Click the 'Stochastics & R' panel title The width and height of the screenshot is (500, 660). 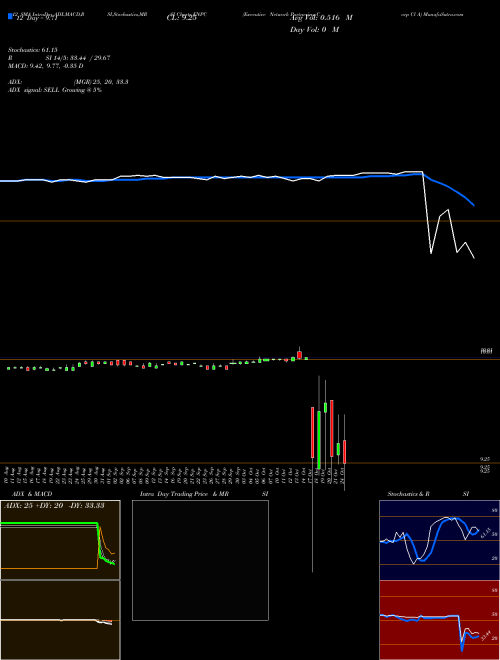click(409, 494)
